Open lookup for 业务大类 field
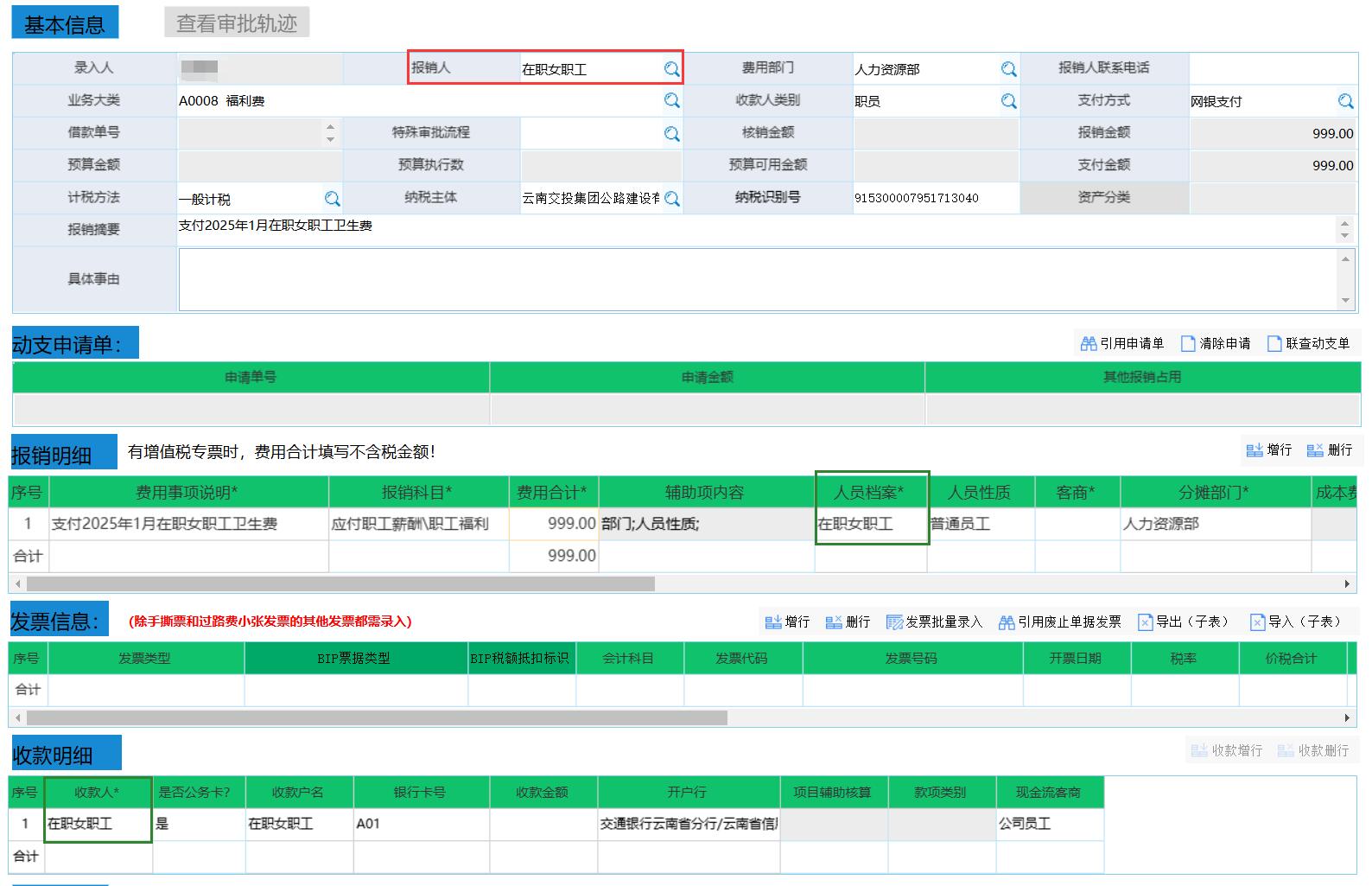 click(x=671, y=101)
